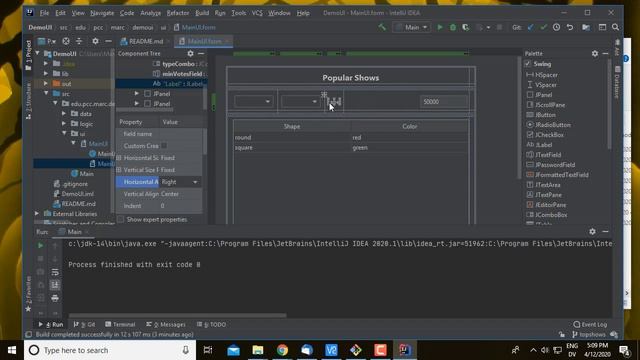Open the TODO tool window tab

(211, 324)
